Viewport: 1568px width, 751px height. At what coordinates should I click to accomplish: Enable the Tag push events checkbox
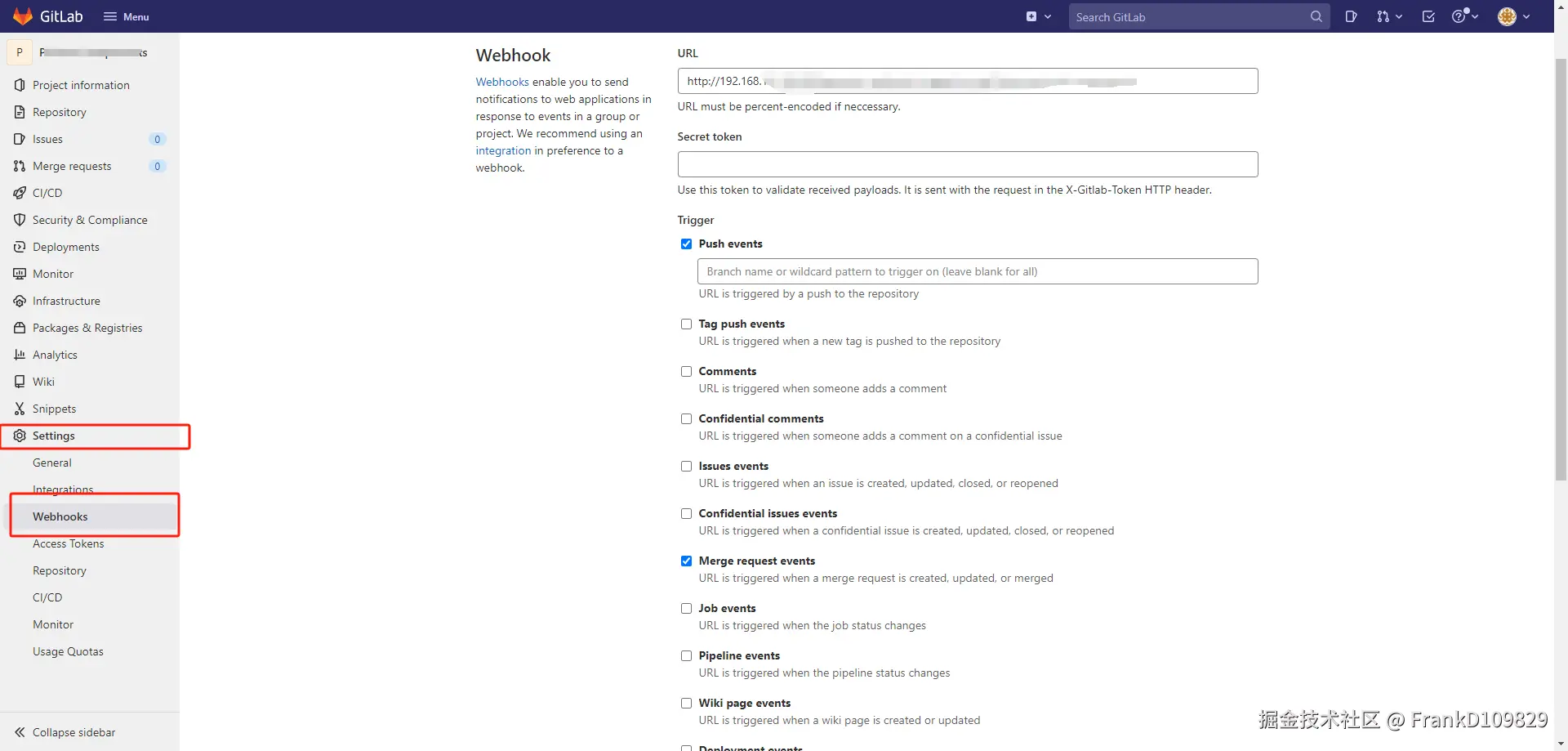(686, 324)
